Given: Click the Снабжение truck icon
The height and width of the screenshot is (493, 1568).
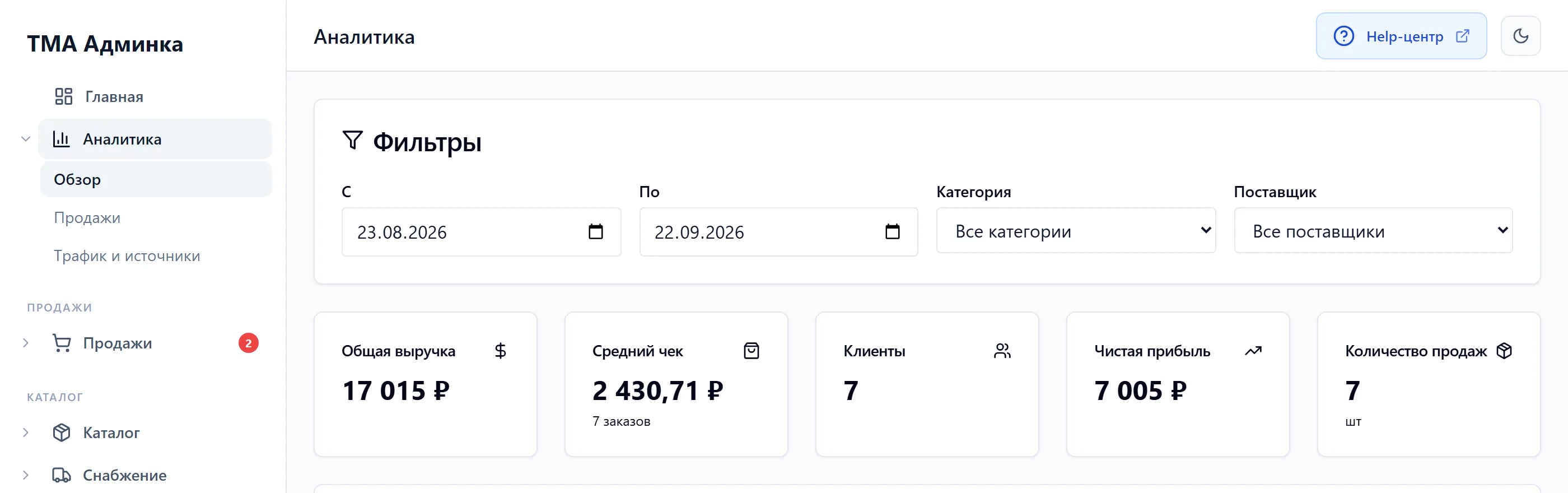Looking at the screenshot, I should 62,475.
